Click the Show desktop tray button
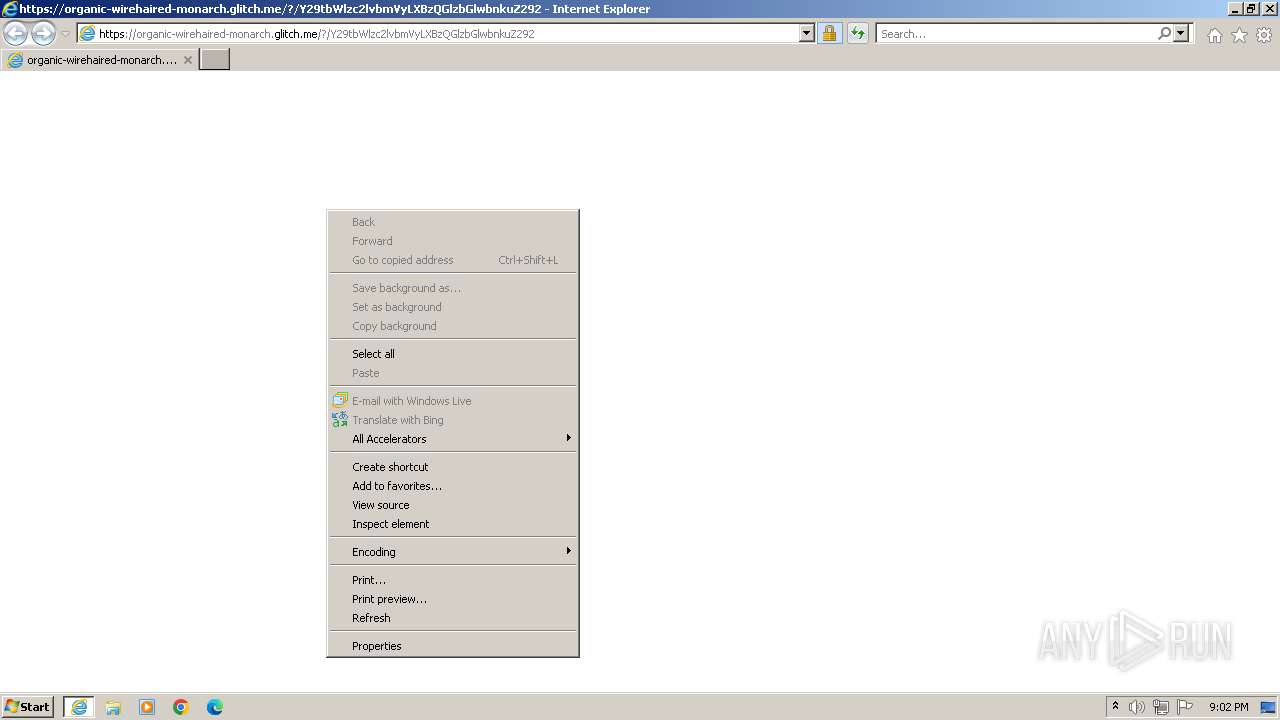 pos(1269,707)
